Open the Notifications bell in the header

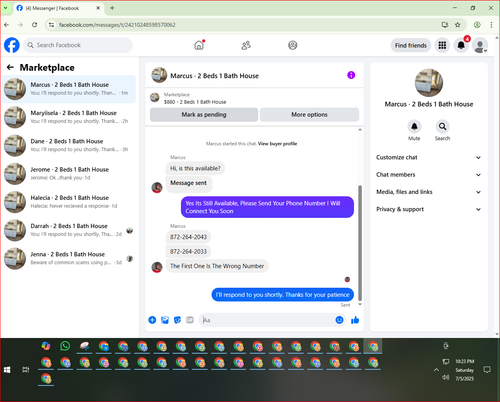tap(461, 45)
